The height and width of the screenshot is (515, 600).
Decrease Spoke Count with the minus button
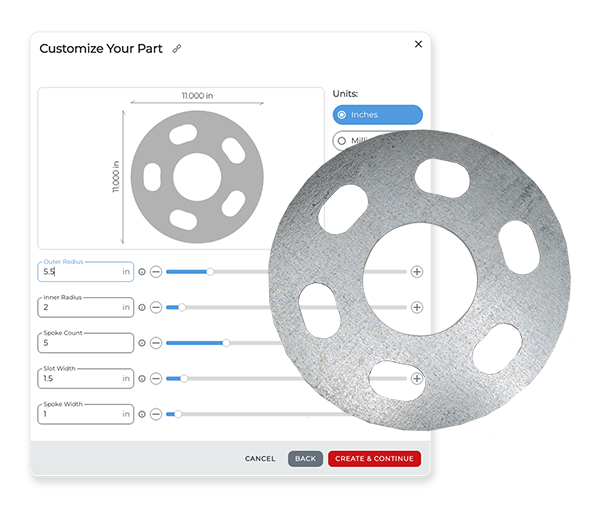coord(156,343)
